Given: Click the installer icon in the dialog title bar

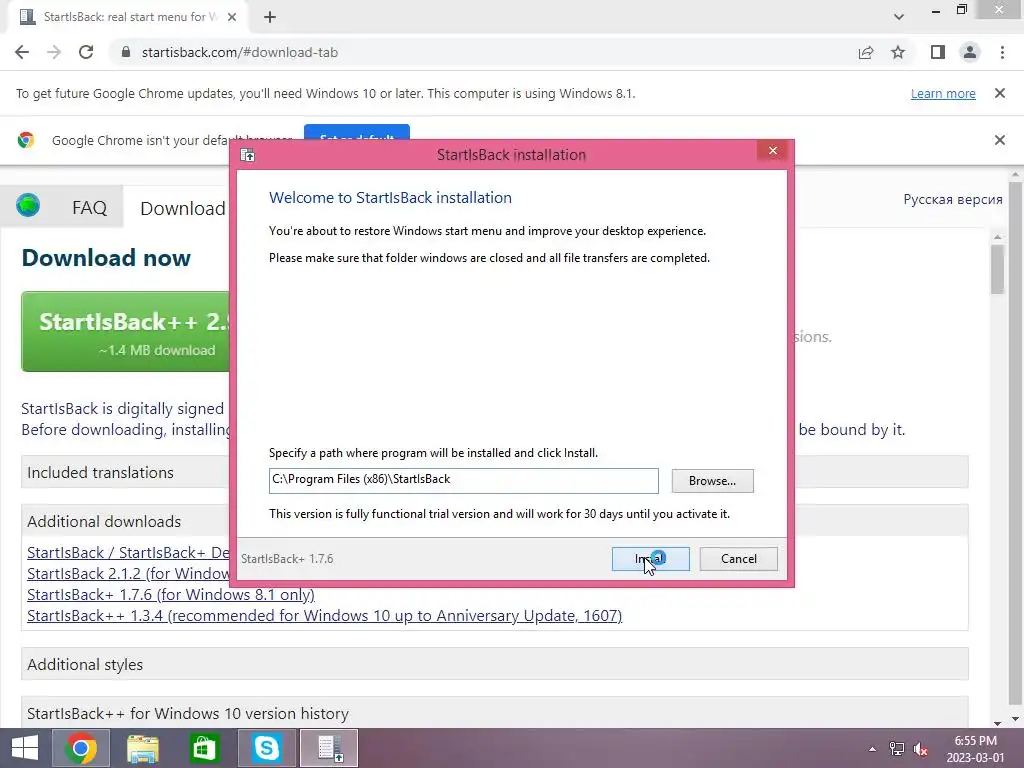Looking at the screenshot, I should tap(248, 155).
